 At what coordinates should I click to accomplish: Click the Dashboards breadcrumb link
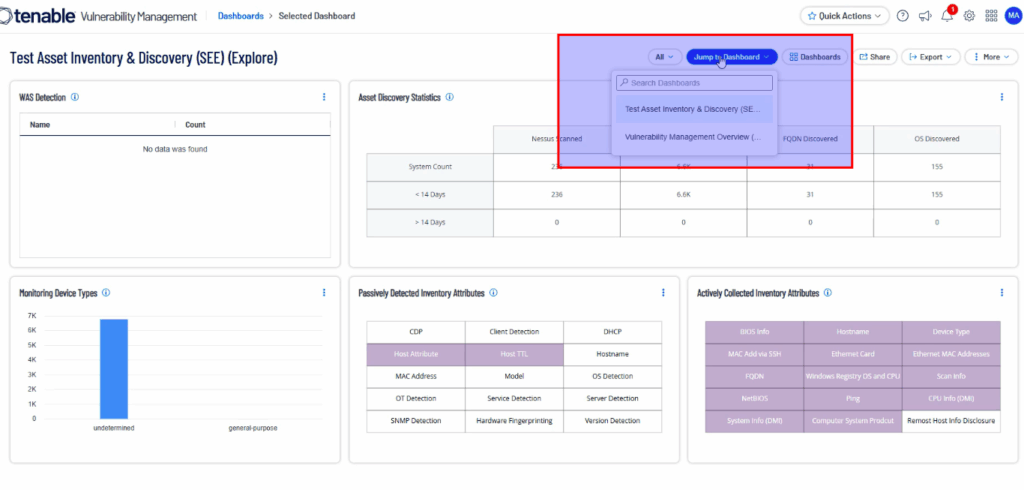click(240, 16)
